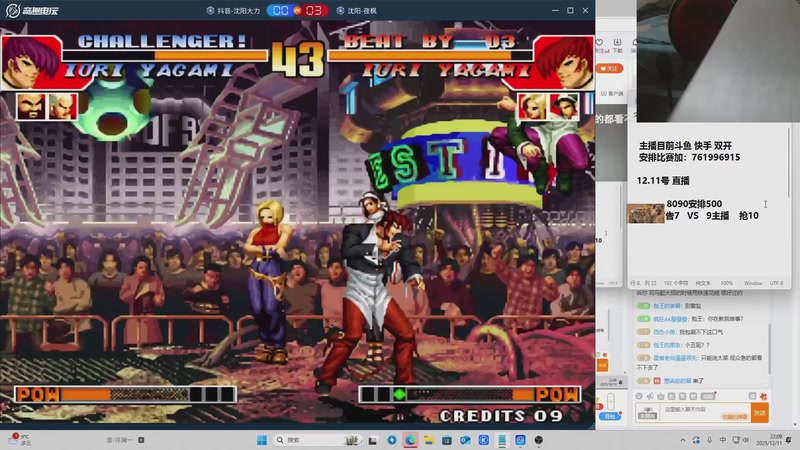The height and width of the screenshot is (450, 800).
Task: Click chat username 西色小弟
Action: coord(665,332)
